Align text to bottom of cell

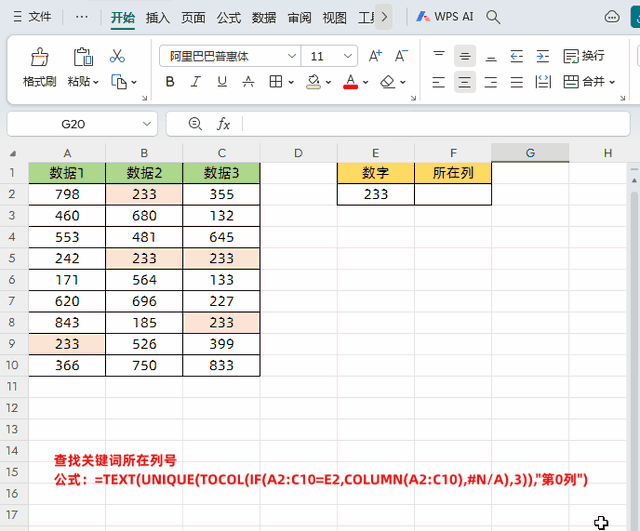click(491, 56)
